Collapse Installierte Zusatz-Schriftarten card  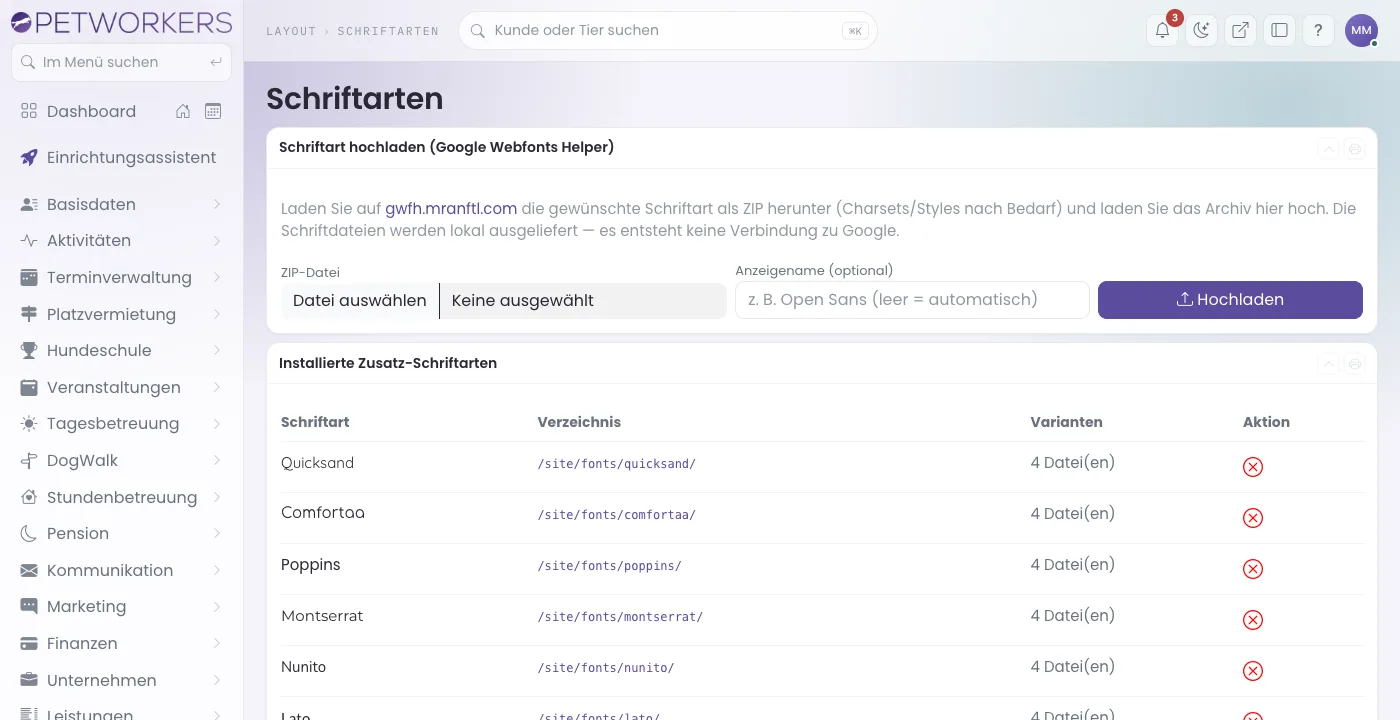click(1328, 364)
